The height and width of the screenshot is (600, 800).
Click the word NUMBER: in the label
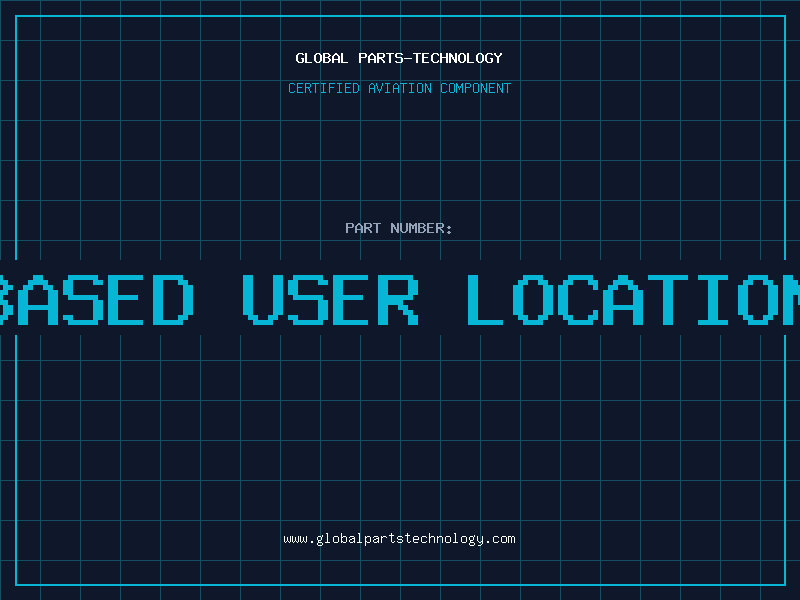click(x=421, y=228)
